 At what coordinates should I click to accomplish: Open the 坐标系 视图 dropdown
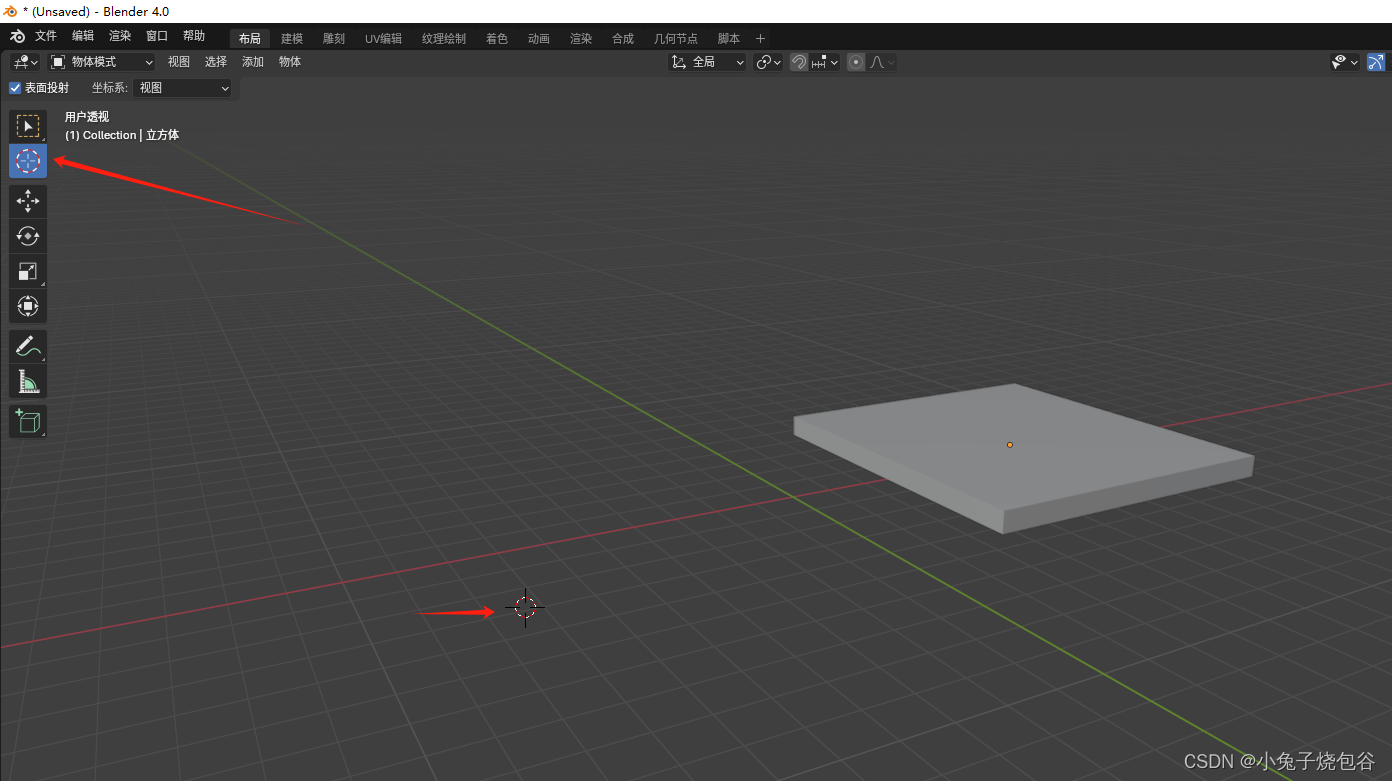pos(183,88)
